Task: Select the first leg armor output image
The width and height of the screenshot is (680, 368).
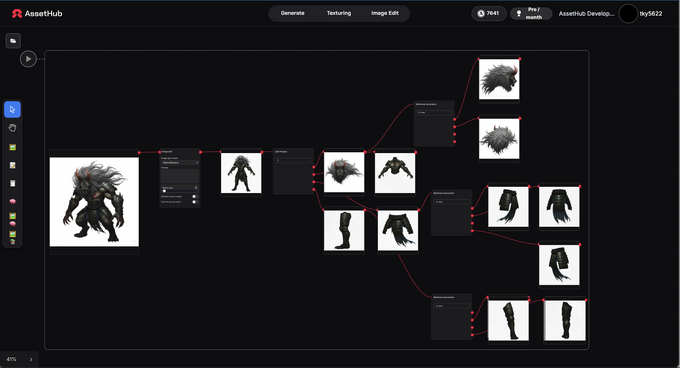Action: click(508, 320)
